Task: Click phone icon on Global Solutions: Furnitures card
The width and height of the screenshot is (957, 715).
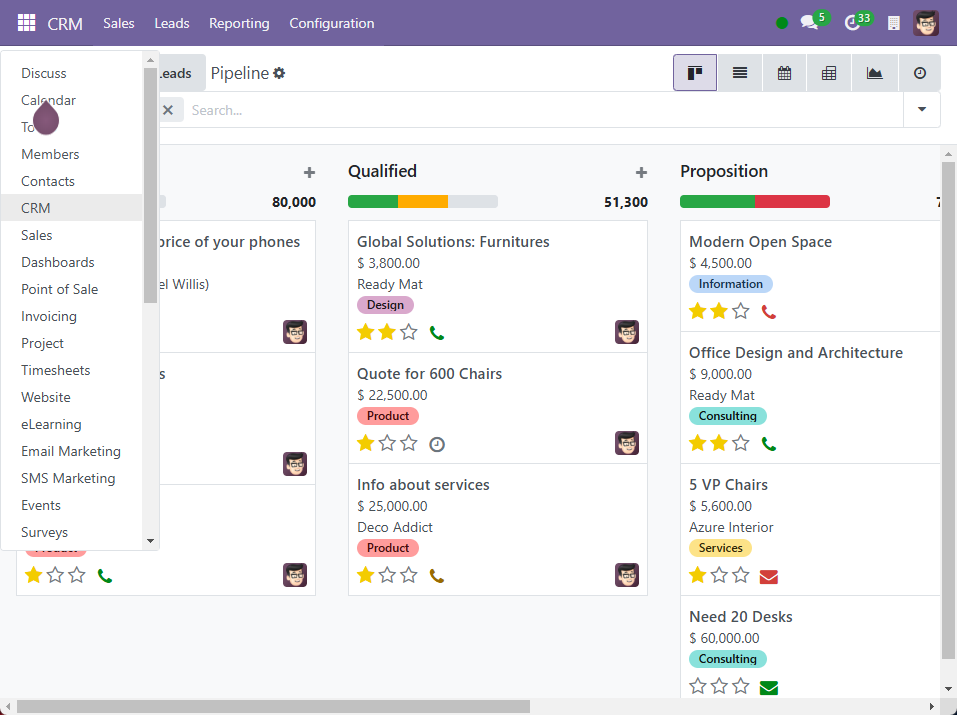Action: point(436,332)
